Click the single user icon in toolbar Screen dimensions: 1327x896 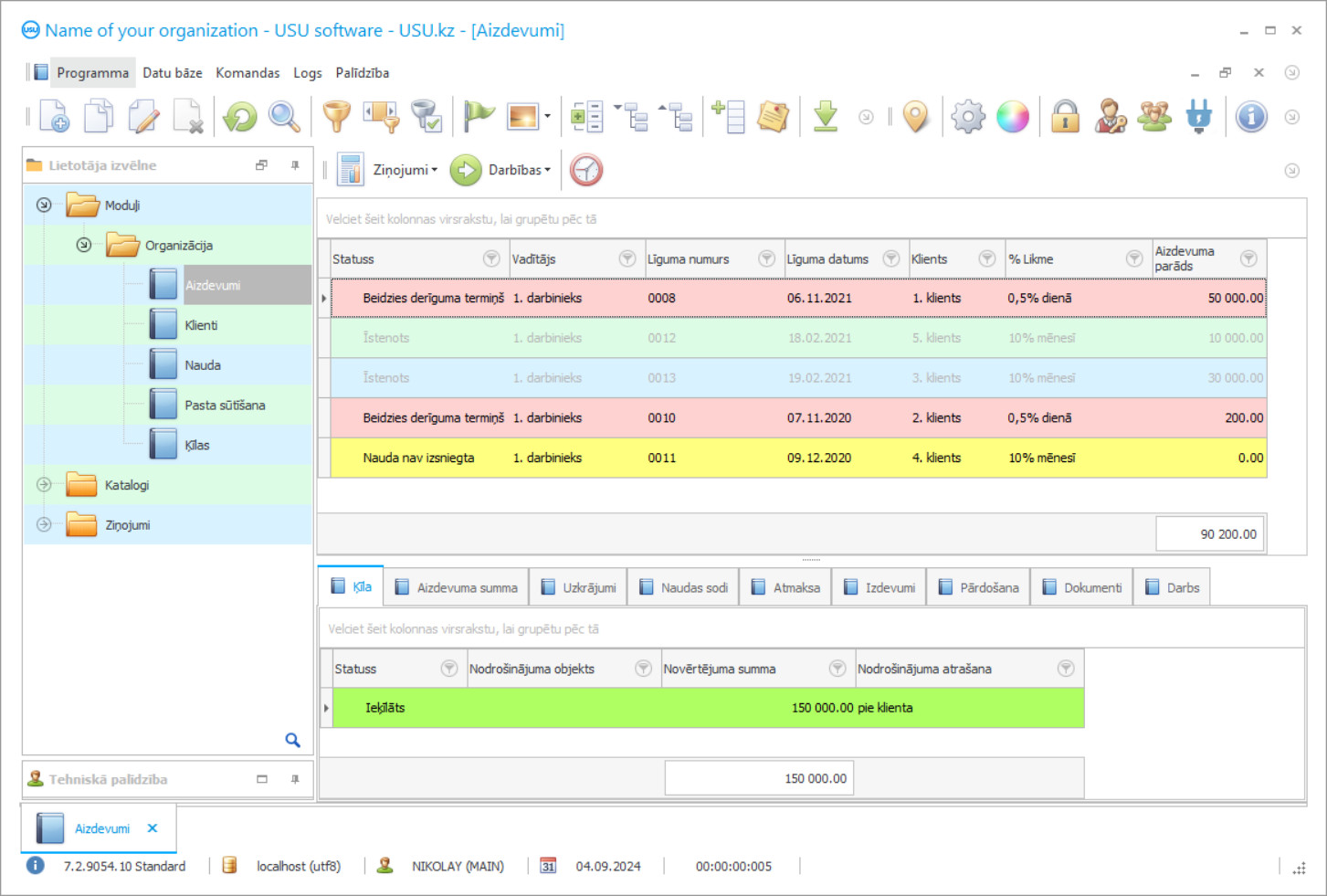tap(1111, 117)
